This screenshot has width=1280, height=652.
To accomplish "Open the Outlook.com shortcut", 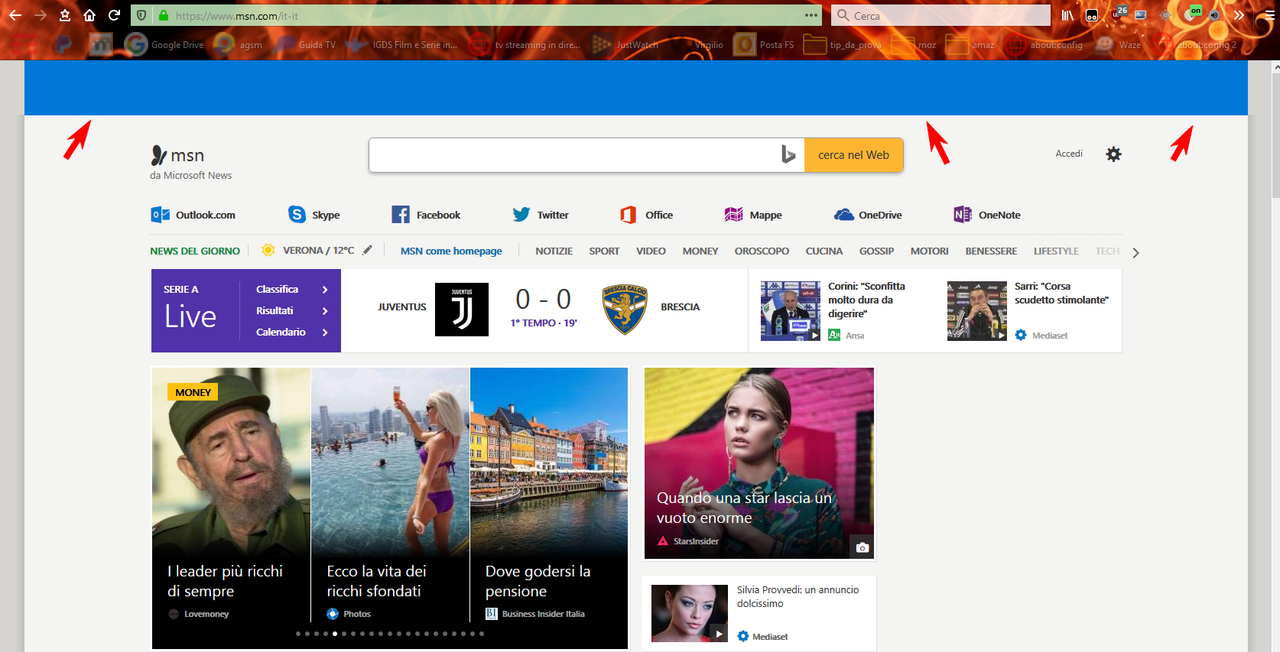I will (193, 215).
